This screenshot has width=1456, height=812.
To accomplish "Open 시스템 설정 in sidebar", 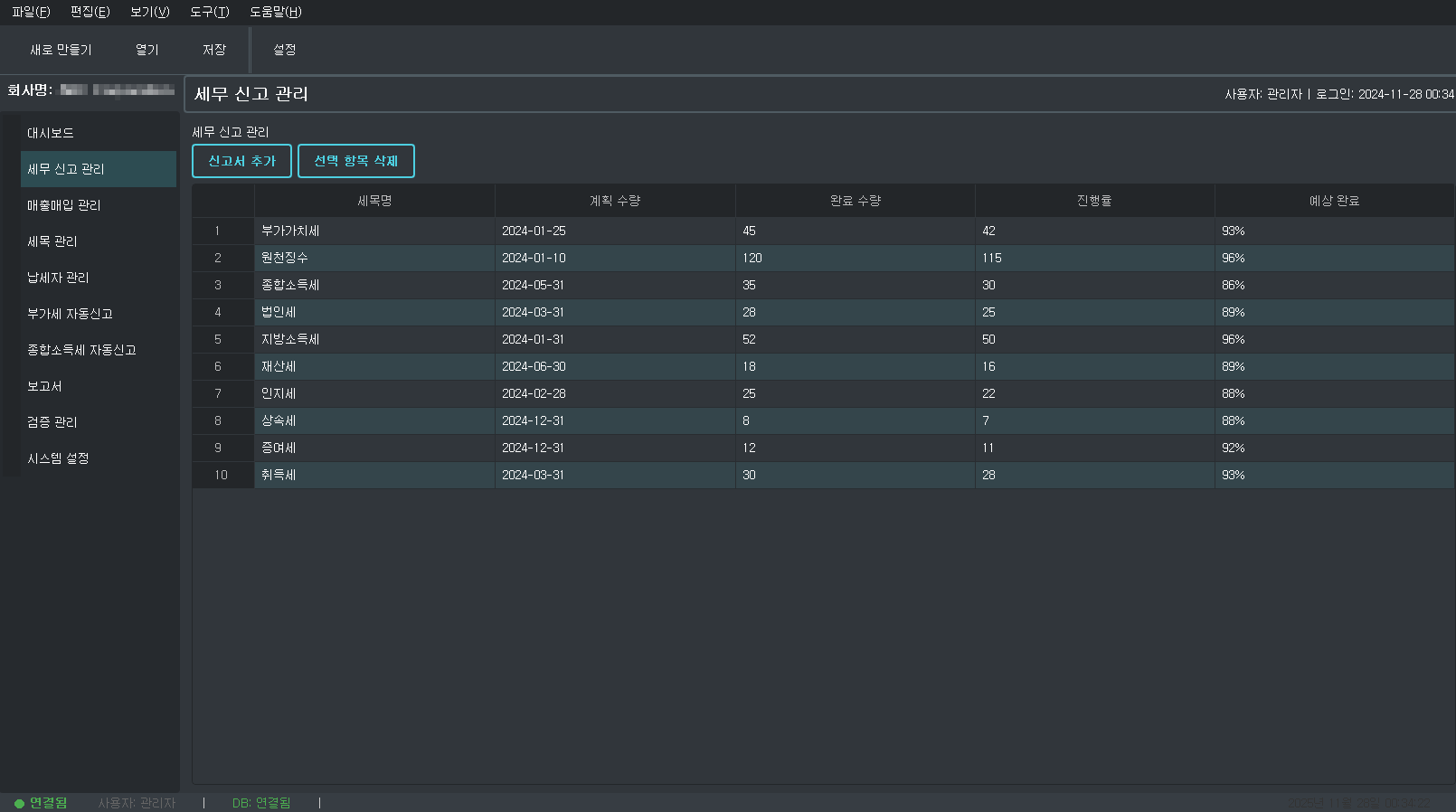I will tap(58, 458).
